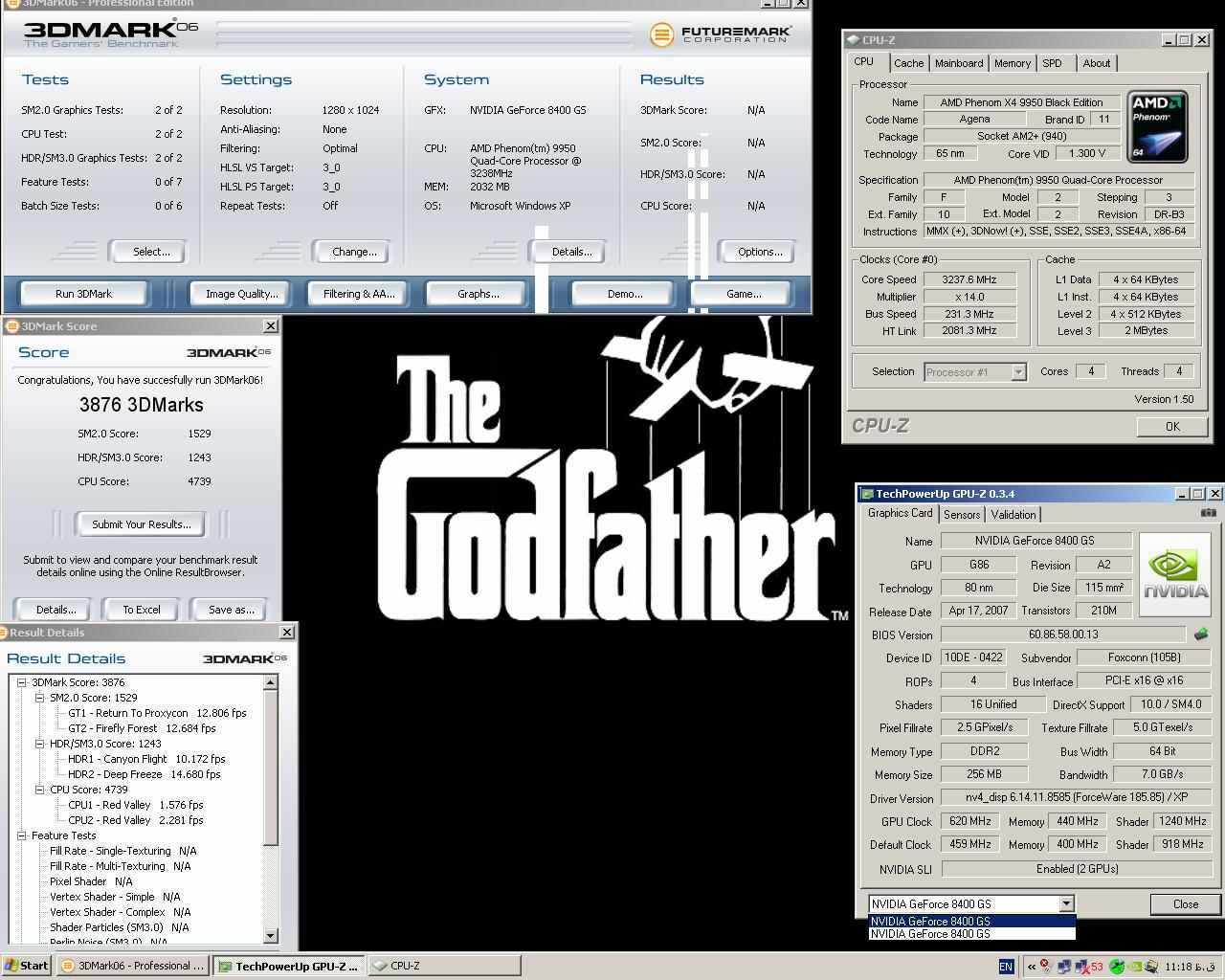Click the Result Details scrollbar thumb
Screen dimensions: 1225x980
(271, 768)
